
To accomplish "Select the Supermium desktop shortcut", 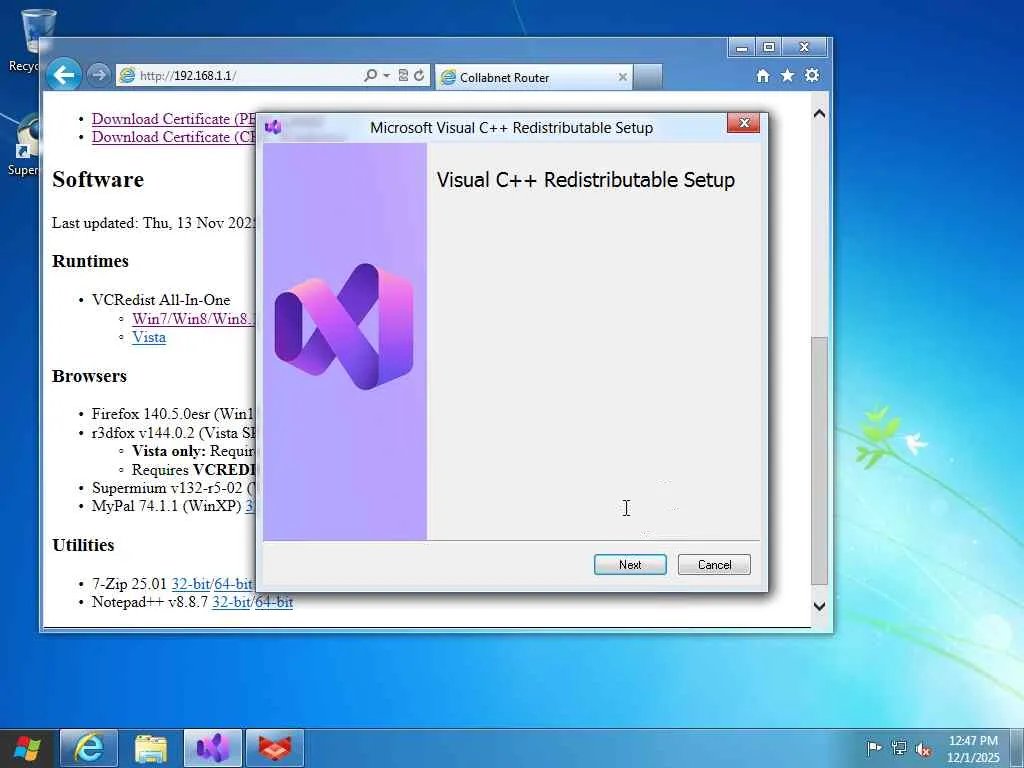I will point(24,146).
